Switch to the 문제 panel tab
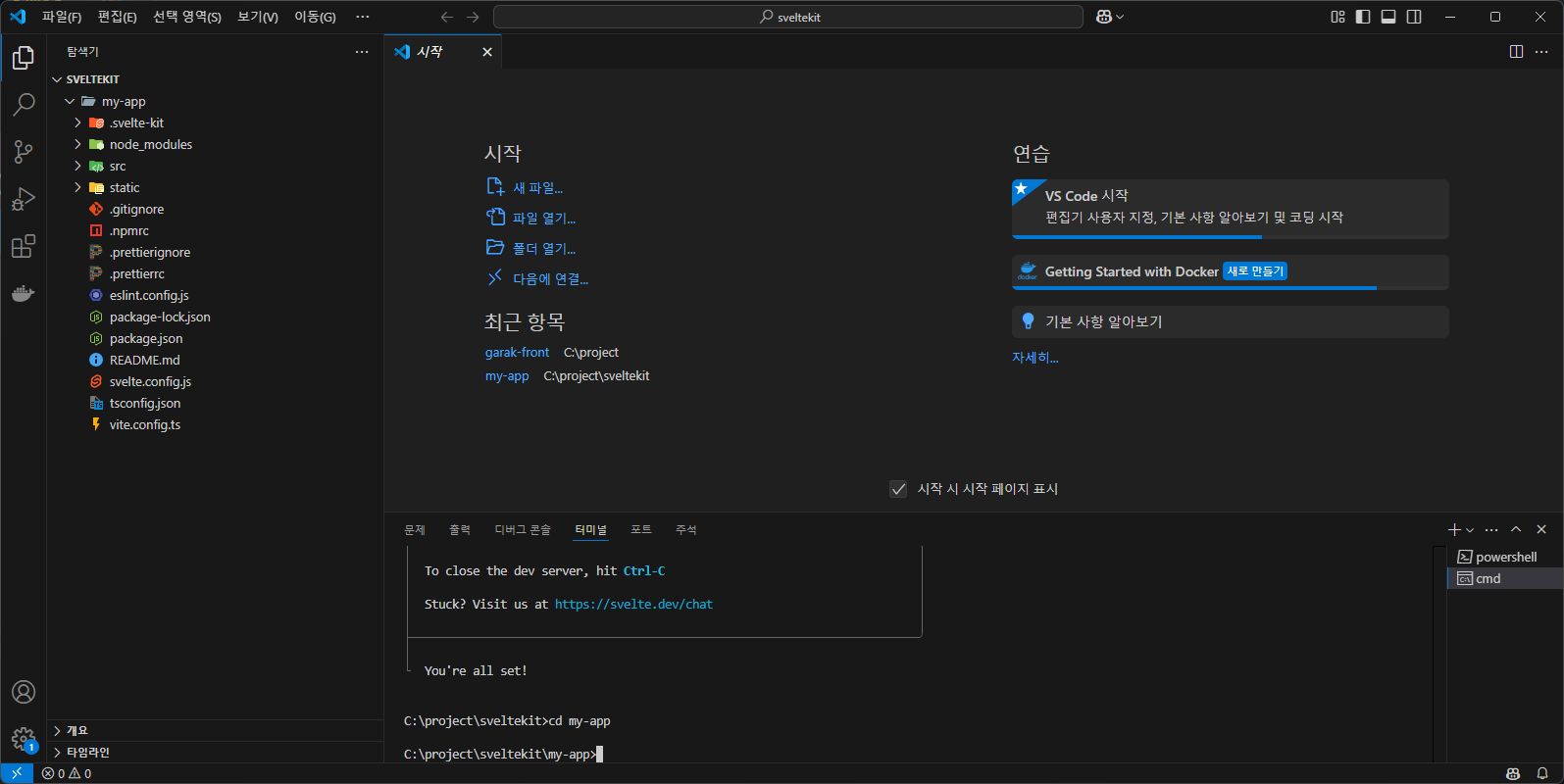The image size is (1564, 784). coord(415,529)
